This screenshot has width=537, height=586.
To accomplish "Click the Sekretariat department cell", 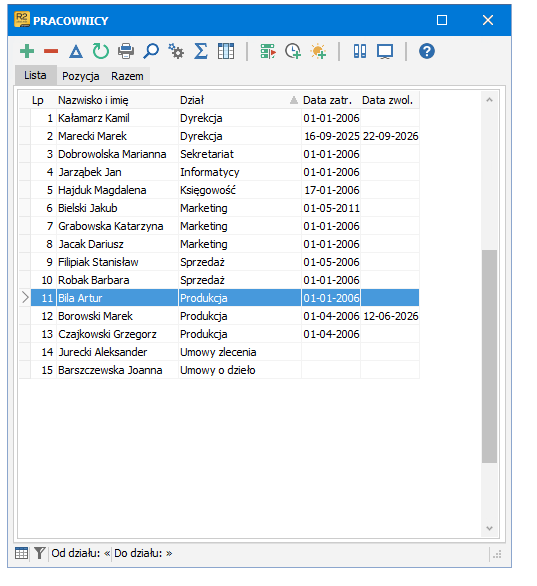I will 240,154.
